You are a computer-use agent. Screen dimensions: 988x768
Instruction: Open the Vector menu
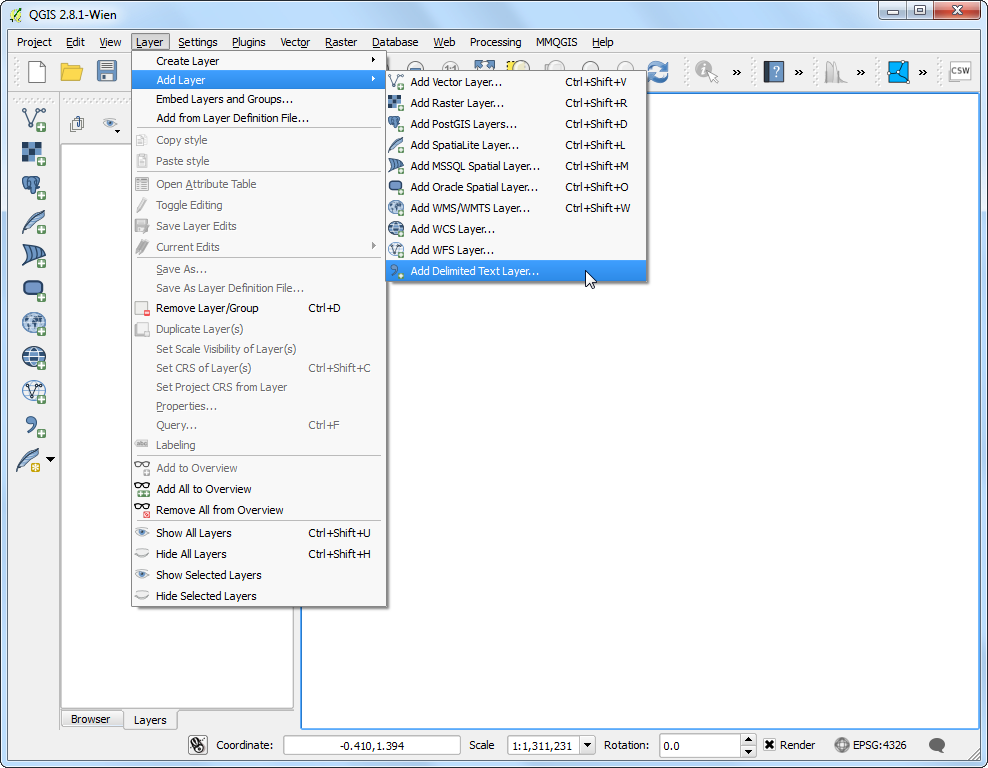pyautogui.click(x=295, y=42)
